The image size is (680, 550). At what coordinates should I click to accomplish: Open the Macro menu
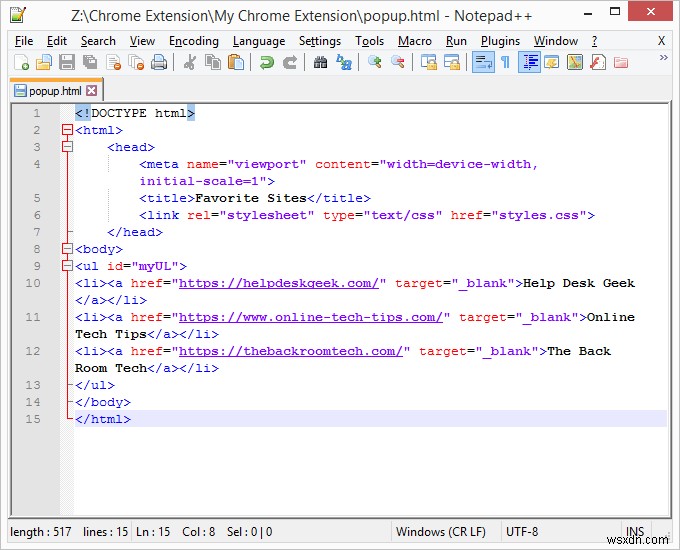[x=415, y=41]
